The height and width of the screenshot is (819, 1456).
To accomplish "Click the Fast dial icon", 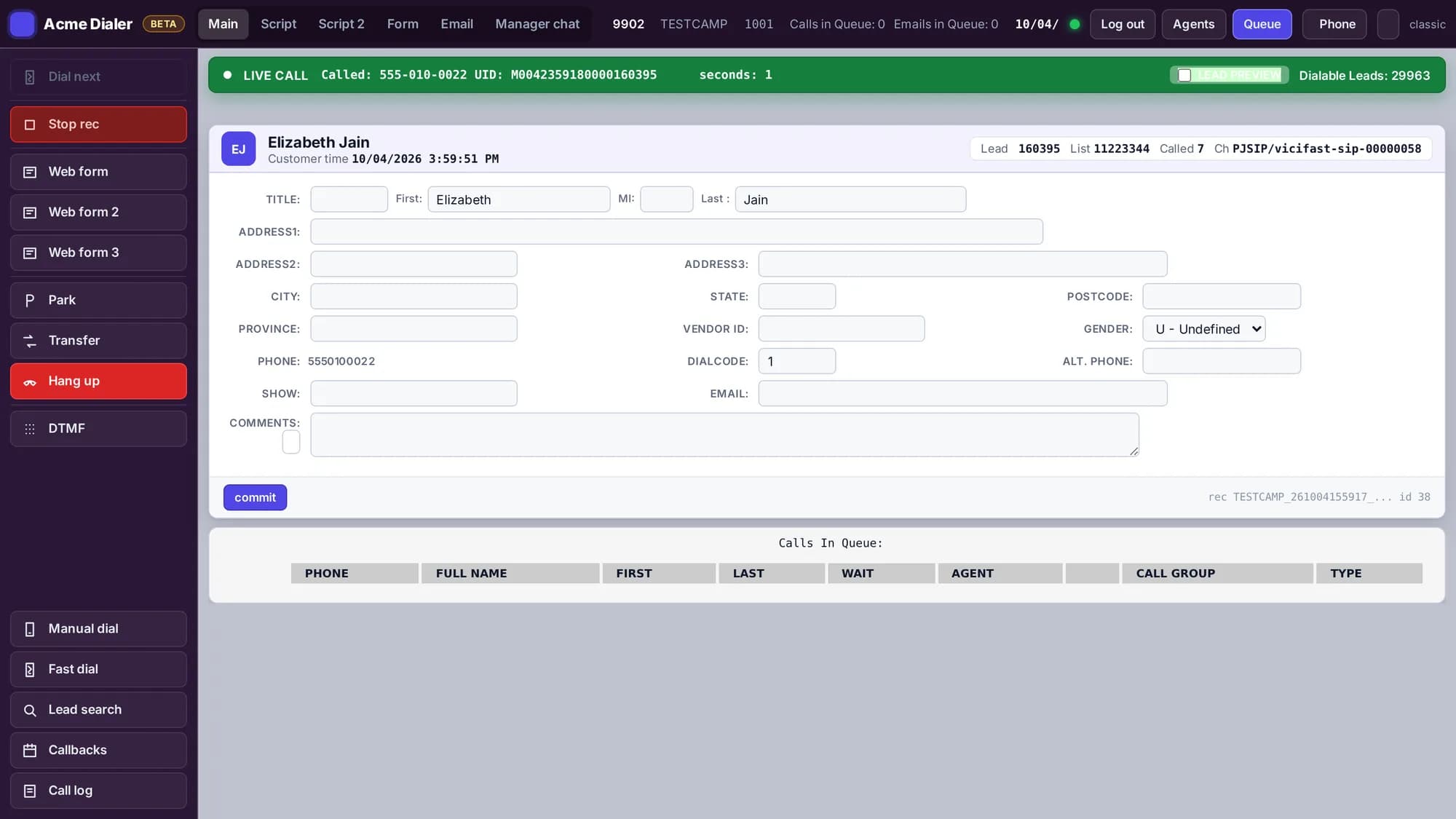I will click(x=30, y=670).
